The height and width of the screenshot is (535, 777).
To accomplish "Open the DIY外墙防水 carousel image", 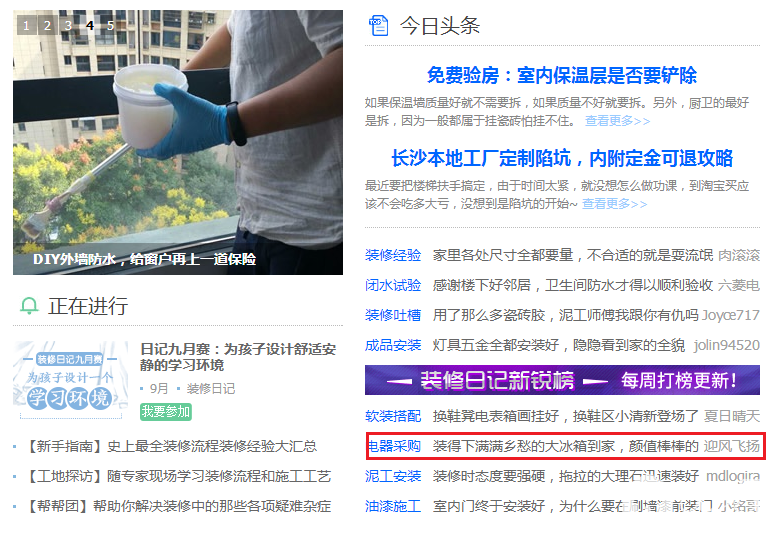I will point(178,143).
